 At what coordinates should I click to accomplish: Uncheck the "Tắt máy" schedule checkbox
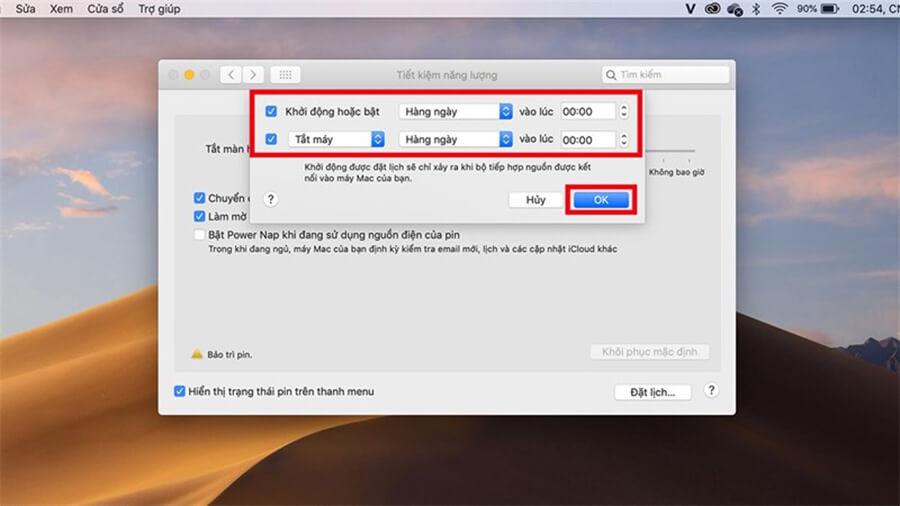pos(271,139)
